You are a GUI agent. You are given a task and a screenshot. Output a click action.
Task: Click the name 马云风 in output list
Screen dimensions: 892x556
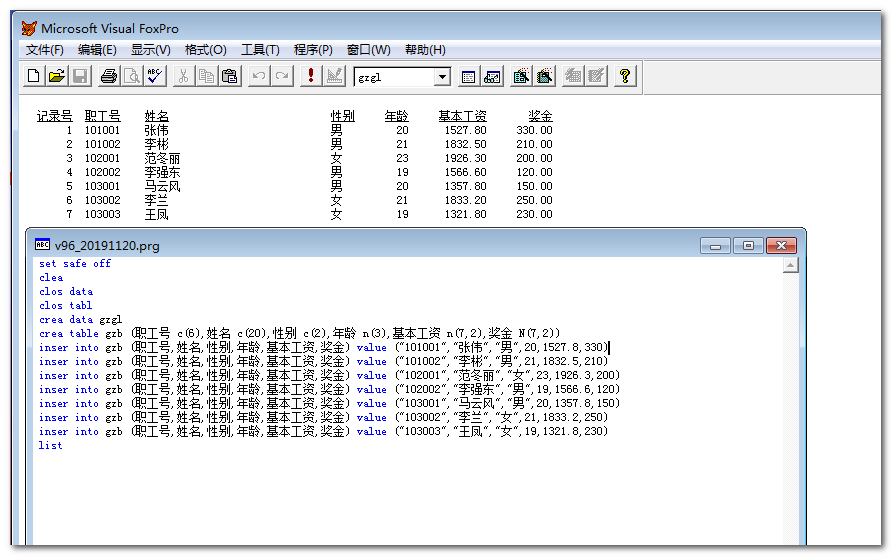coord(162,186)
